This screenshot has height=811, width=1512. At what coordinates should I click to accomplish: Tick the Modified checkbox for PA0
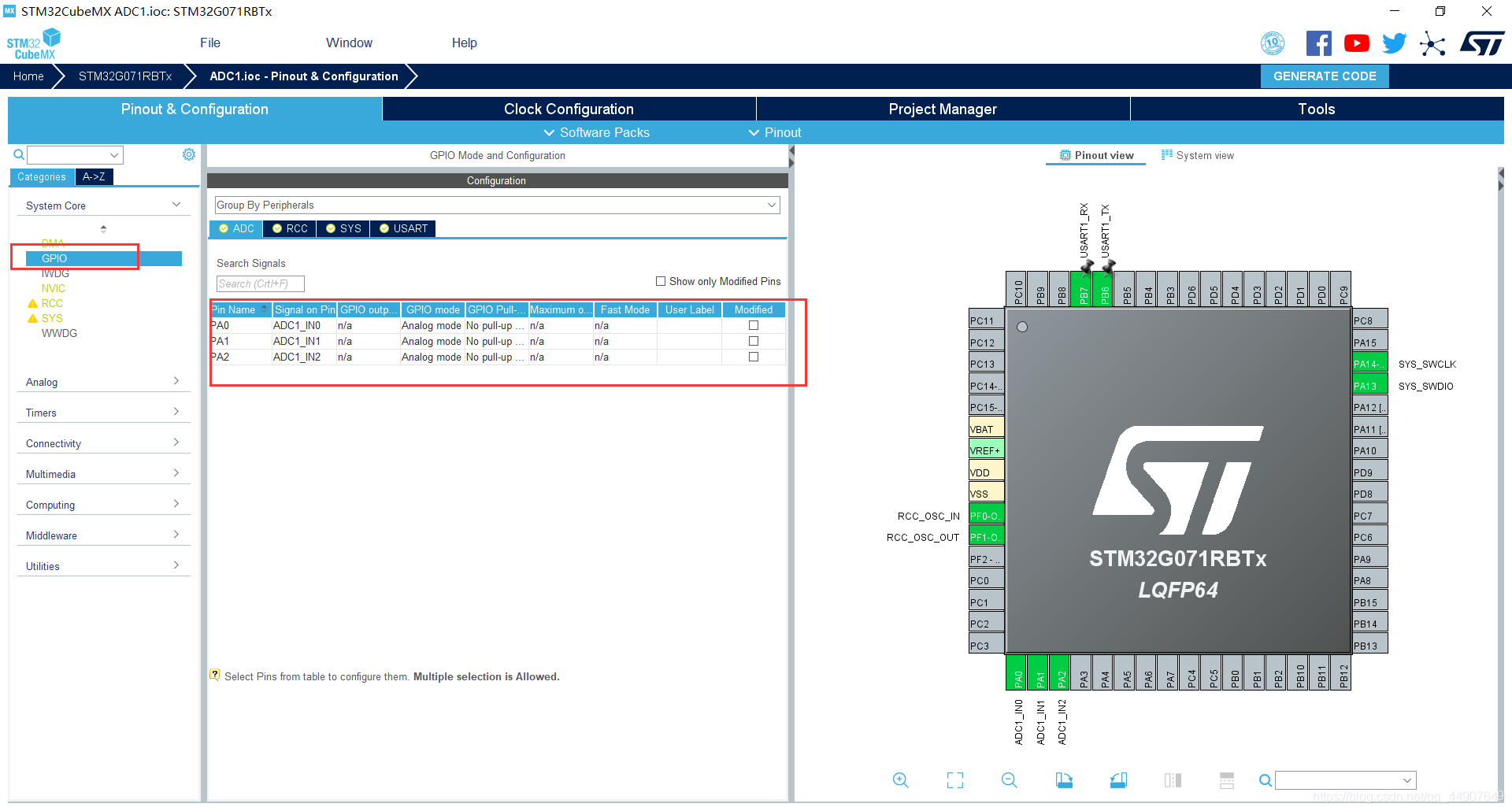754,325
